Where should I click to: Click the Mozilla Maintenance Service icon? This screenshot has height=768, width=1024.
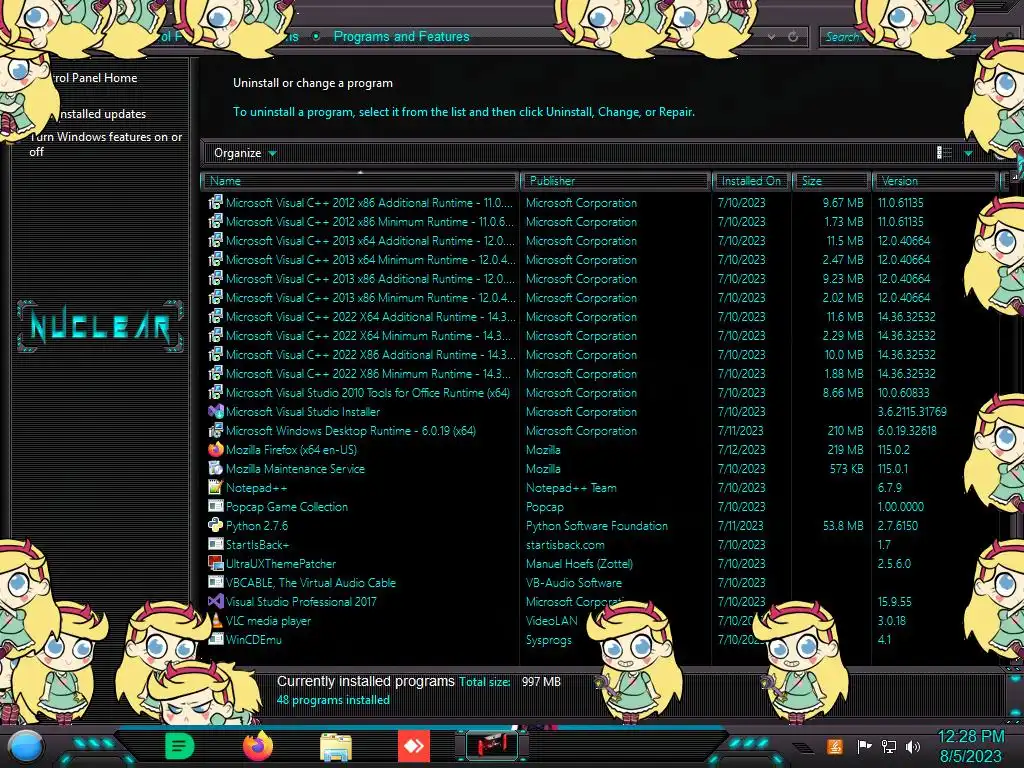tap(216, 469)
